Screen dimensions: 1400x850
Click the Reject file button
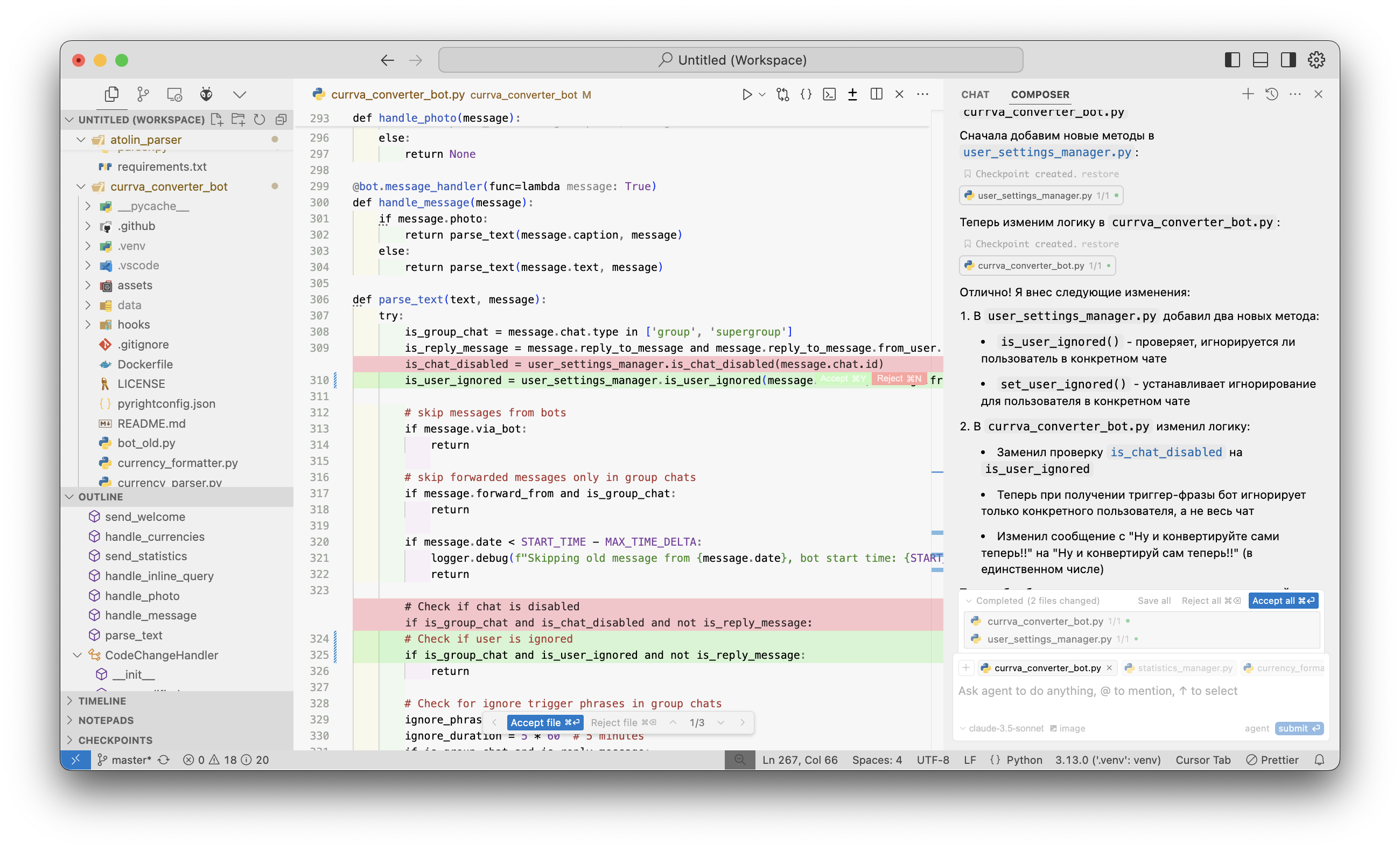(622, 722)
